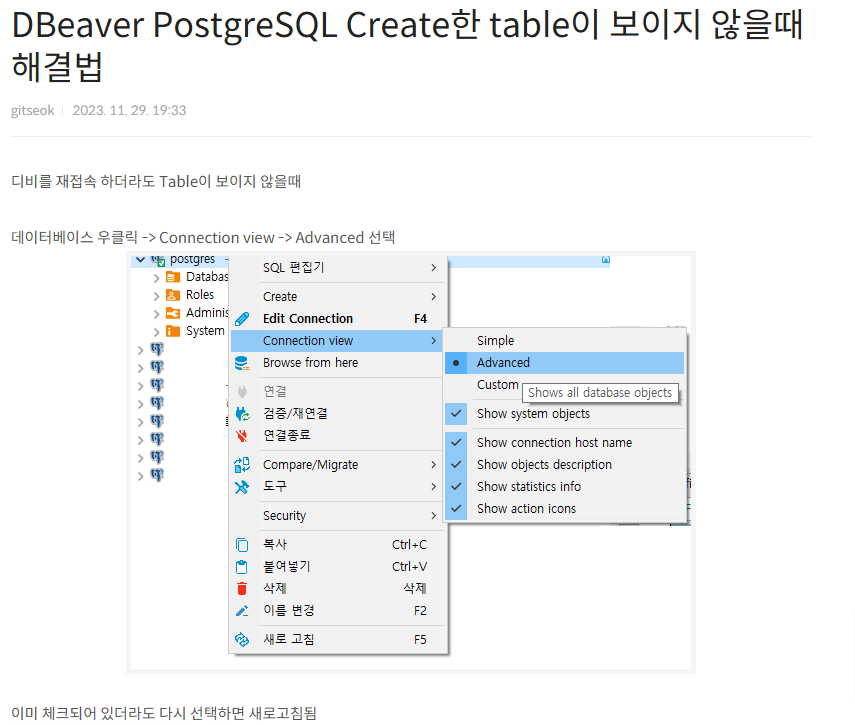The image size is (855, 725).
Task: Click the 새로 고침 refresh icon
Action: click(x=242, y=639)
